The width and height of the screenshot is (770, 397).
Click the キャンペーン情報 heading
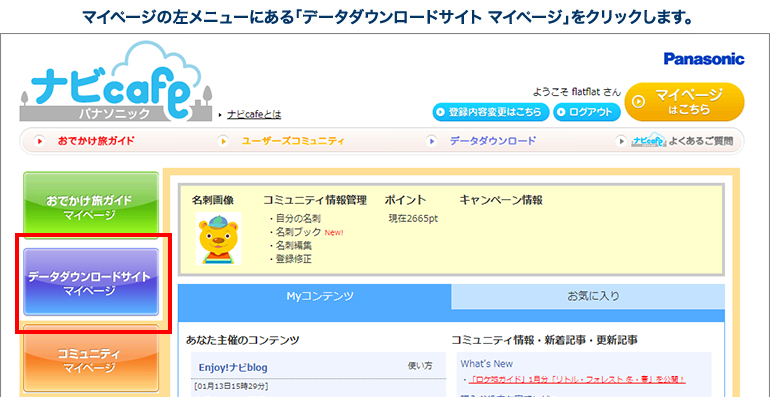pyautogui.click(x=501, y=200)
